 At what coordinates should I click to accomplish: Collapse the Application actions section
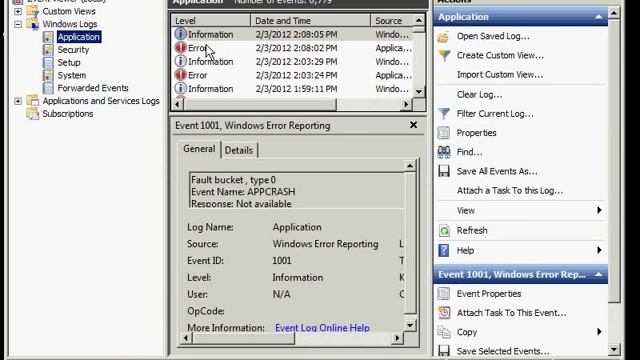598,17
